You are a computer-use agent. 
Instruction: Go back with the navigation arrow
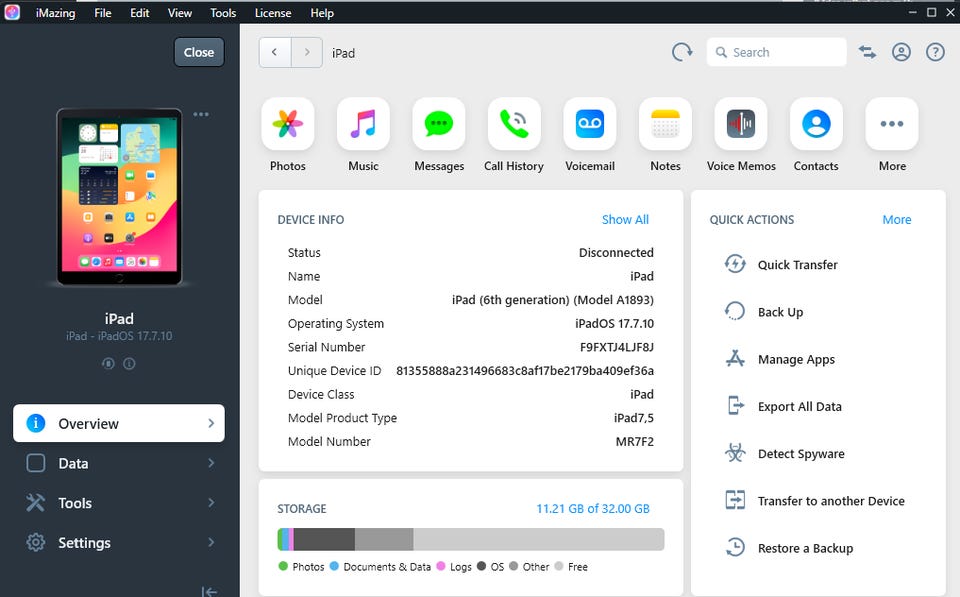(x=275, y=52)
